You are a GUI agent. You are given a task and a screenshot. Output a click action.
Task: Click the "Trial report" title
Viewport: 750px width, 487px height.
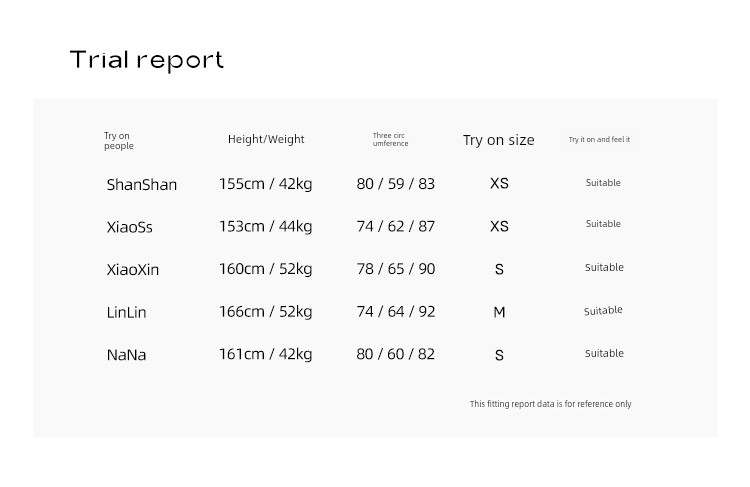click(147, 60)
